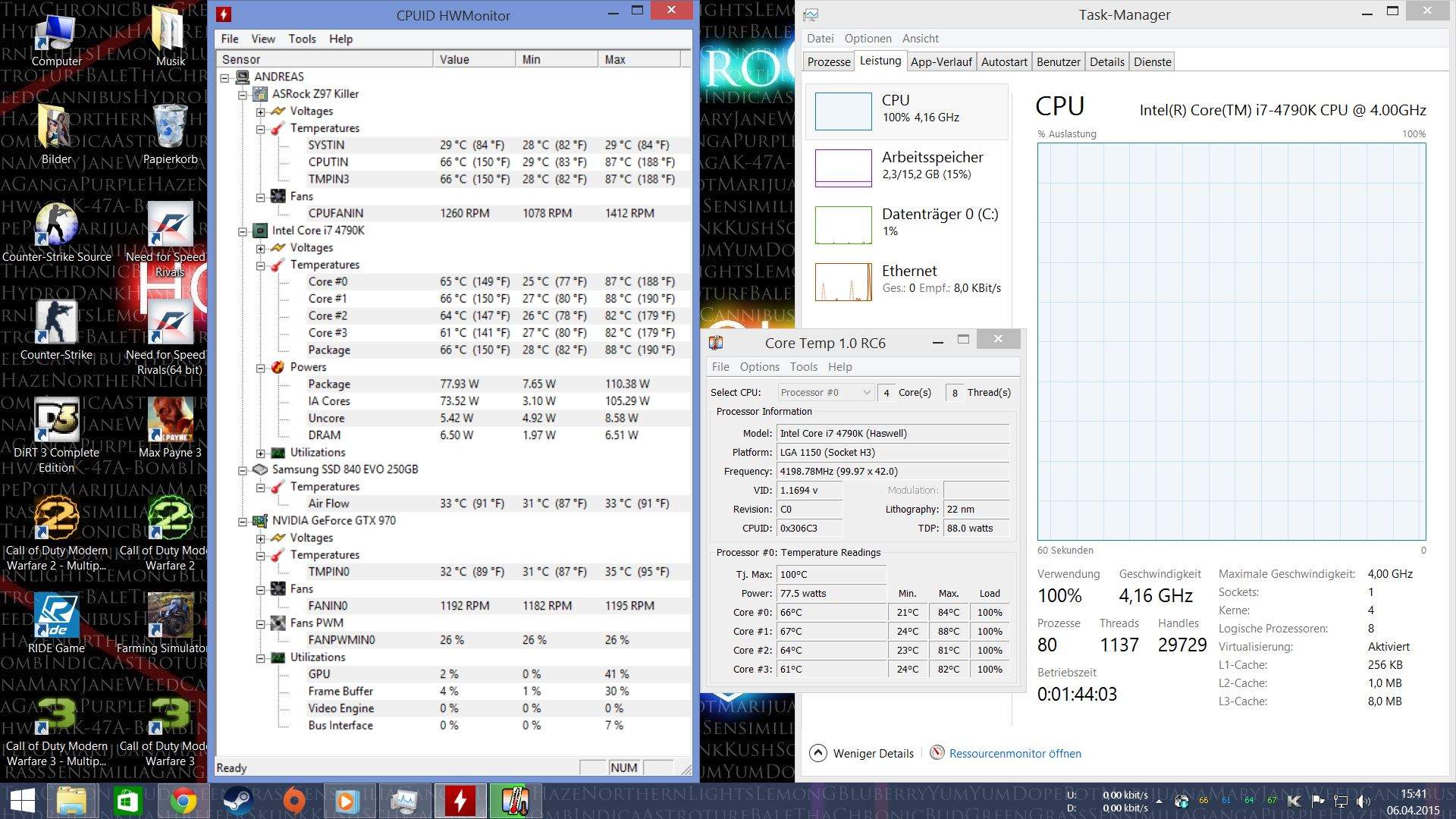Collapse the Intel Core i7 4790K node
This screenshot has height=819, width=1456.
pos(243,231)
